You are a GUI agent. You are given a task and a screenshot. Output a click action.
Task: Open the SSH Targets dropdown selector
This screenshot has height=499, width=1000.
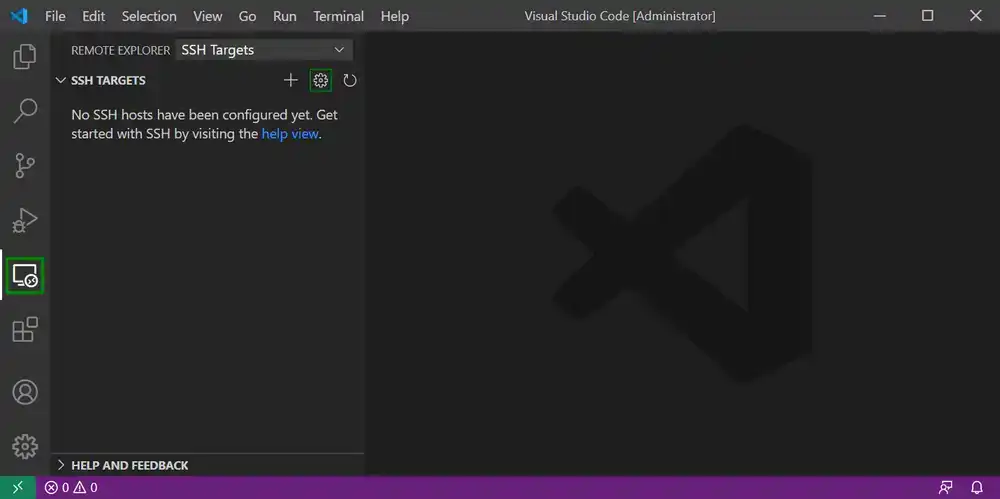[x=263, y=50]
